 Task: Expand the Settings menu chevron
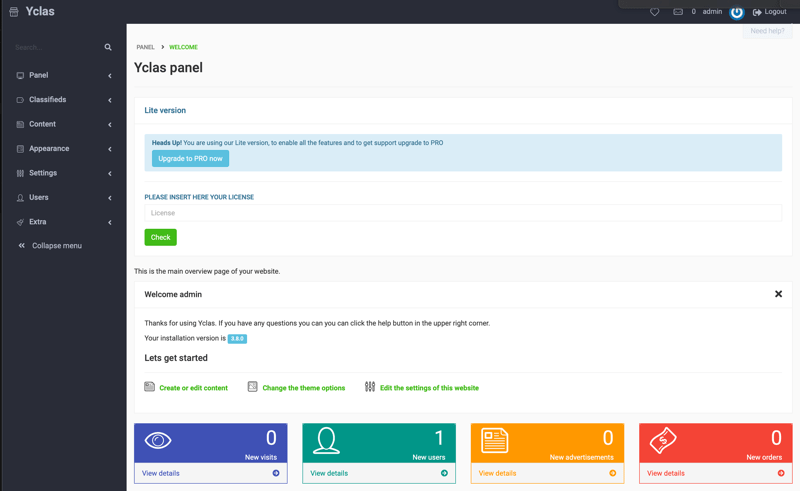[110, 174]
